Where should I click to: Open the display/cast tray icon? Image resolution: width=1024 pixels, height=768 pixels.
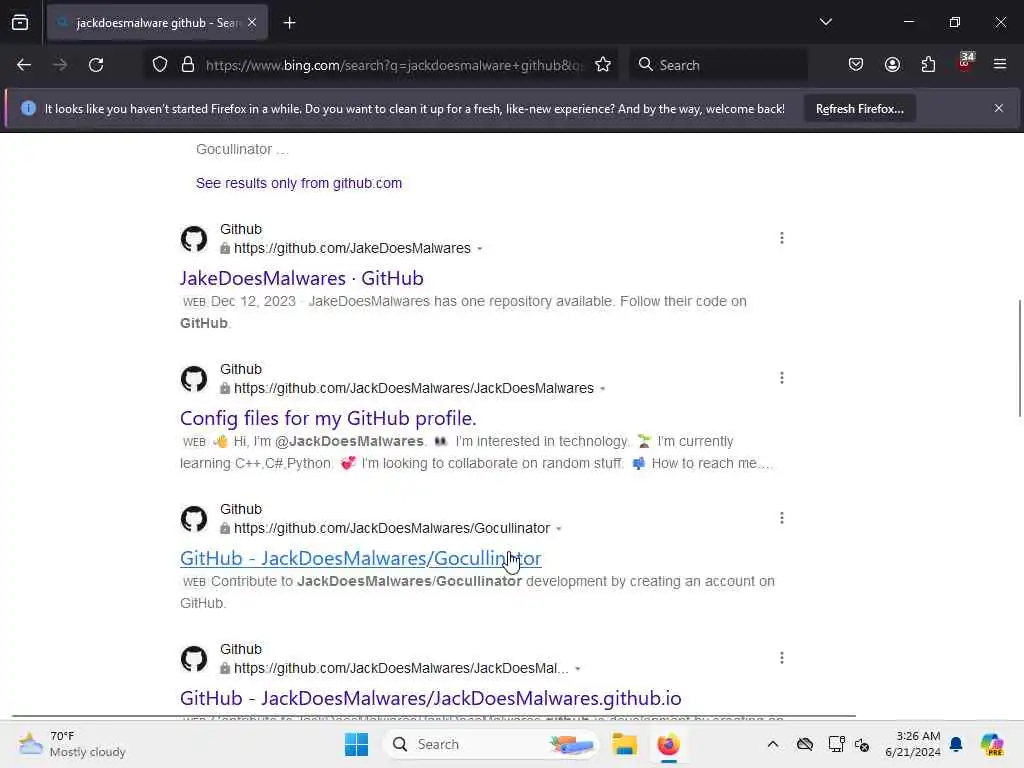[836, 744]
